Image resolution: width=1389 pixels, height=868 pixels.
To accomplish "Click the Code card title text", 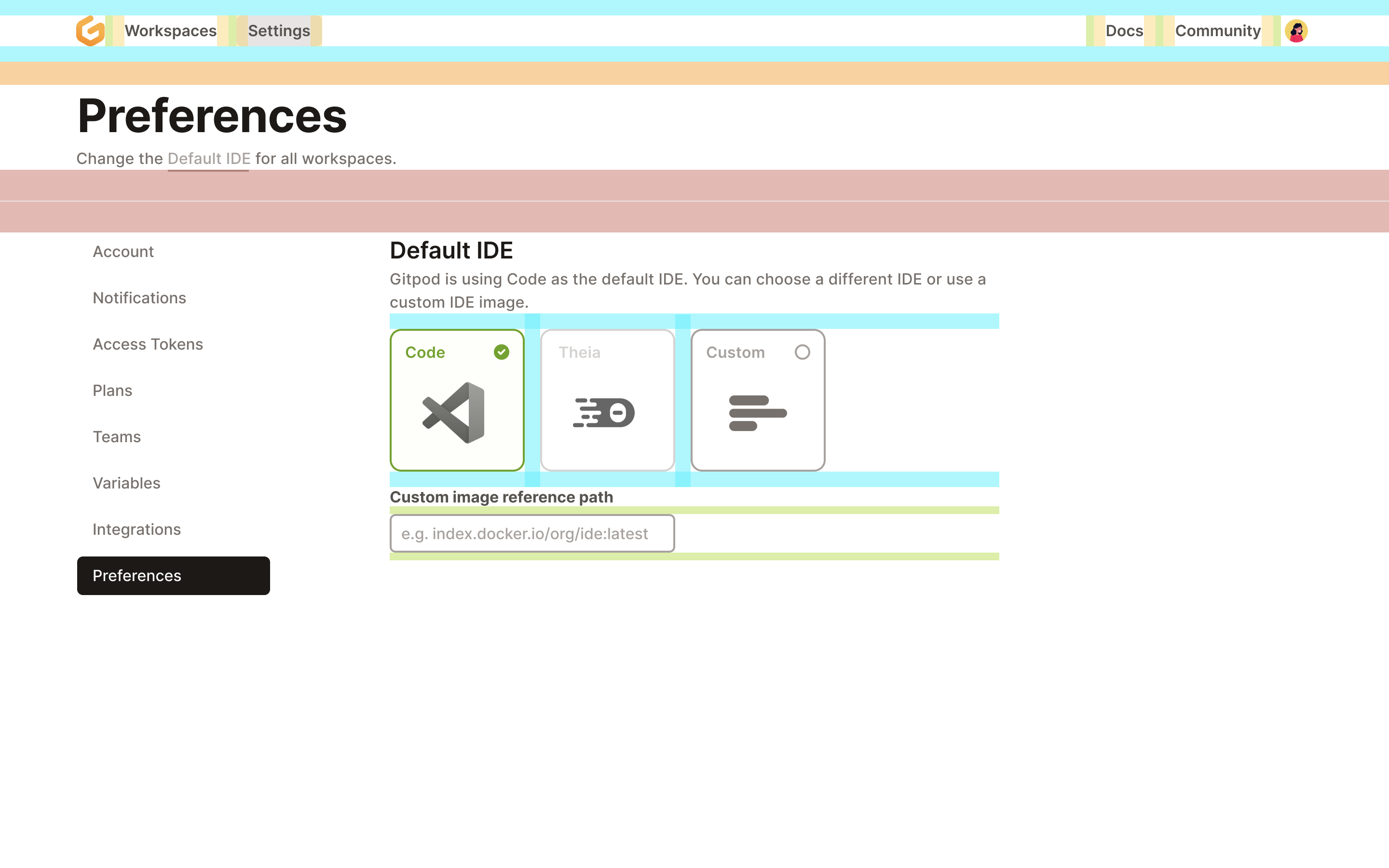I will pos(425,353).
